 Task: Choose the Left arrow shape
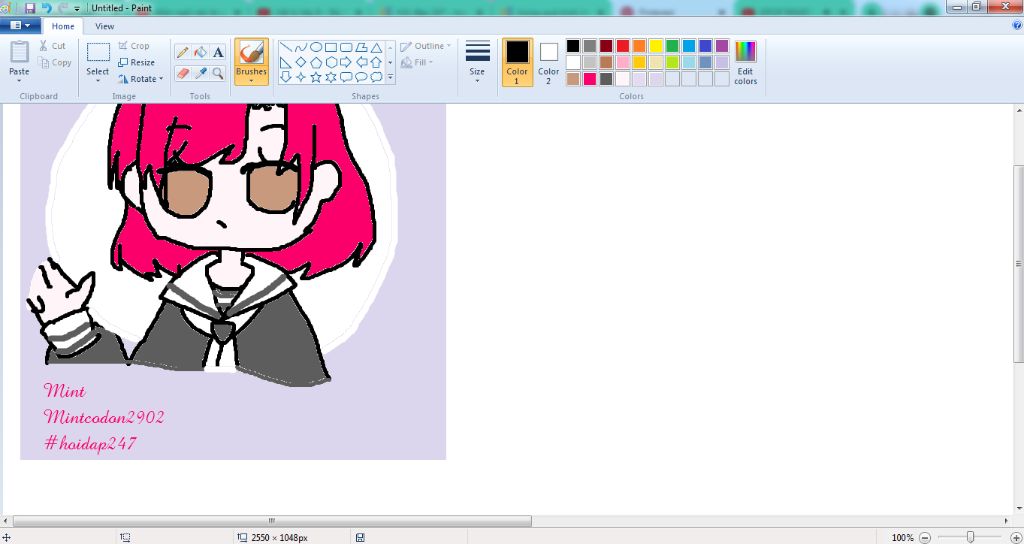pyautogui.click(x=360, y=63)
